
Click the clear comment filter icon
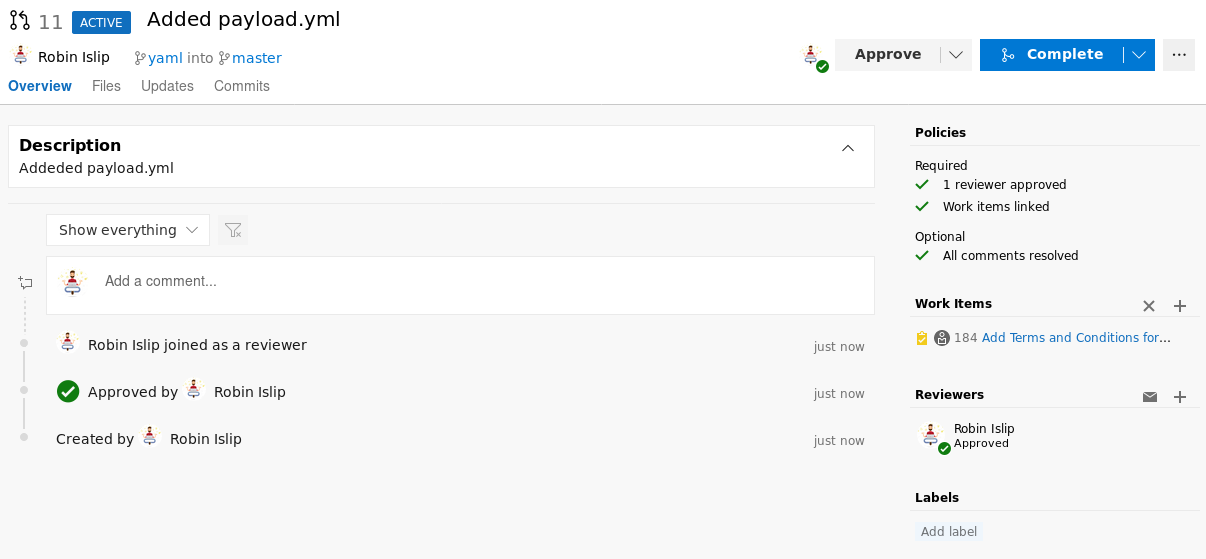233,230
